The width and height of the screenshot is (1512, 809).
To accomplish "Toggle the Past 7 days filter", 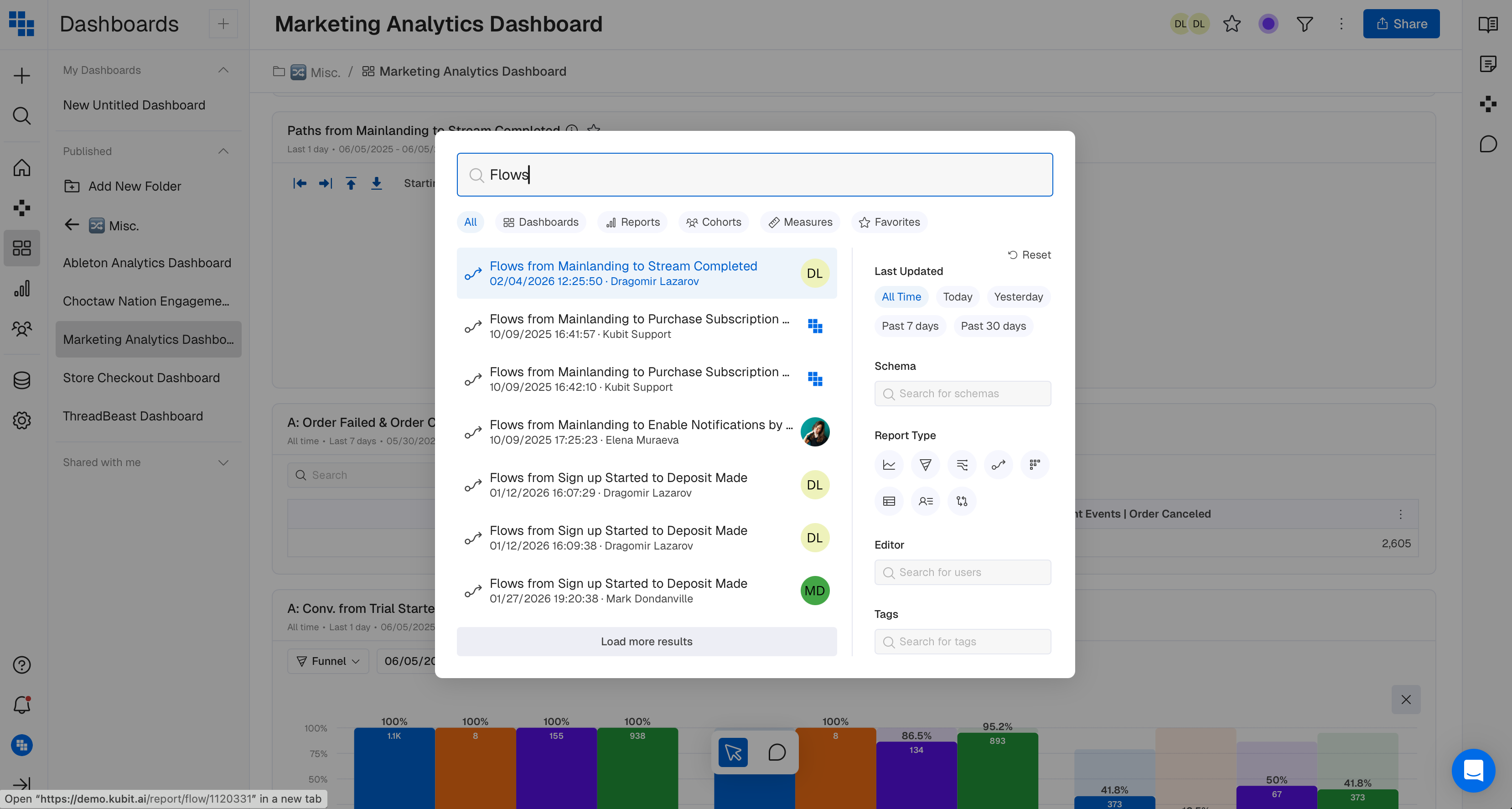I will point(910,327).
